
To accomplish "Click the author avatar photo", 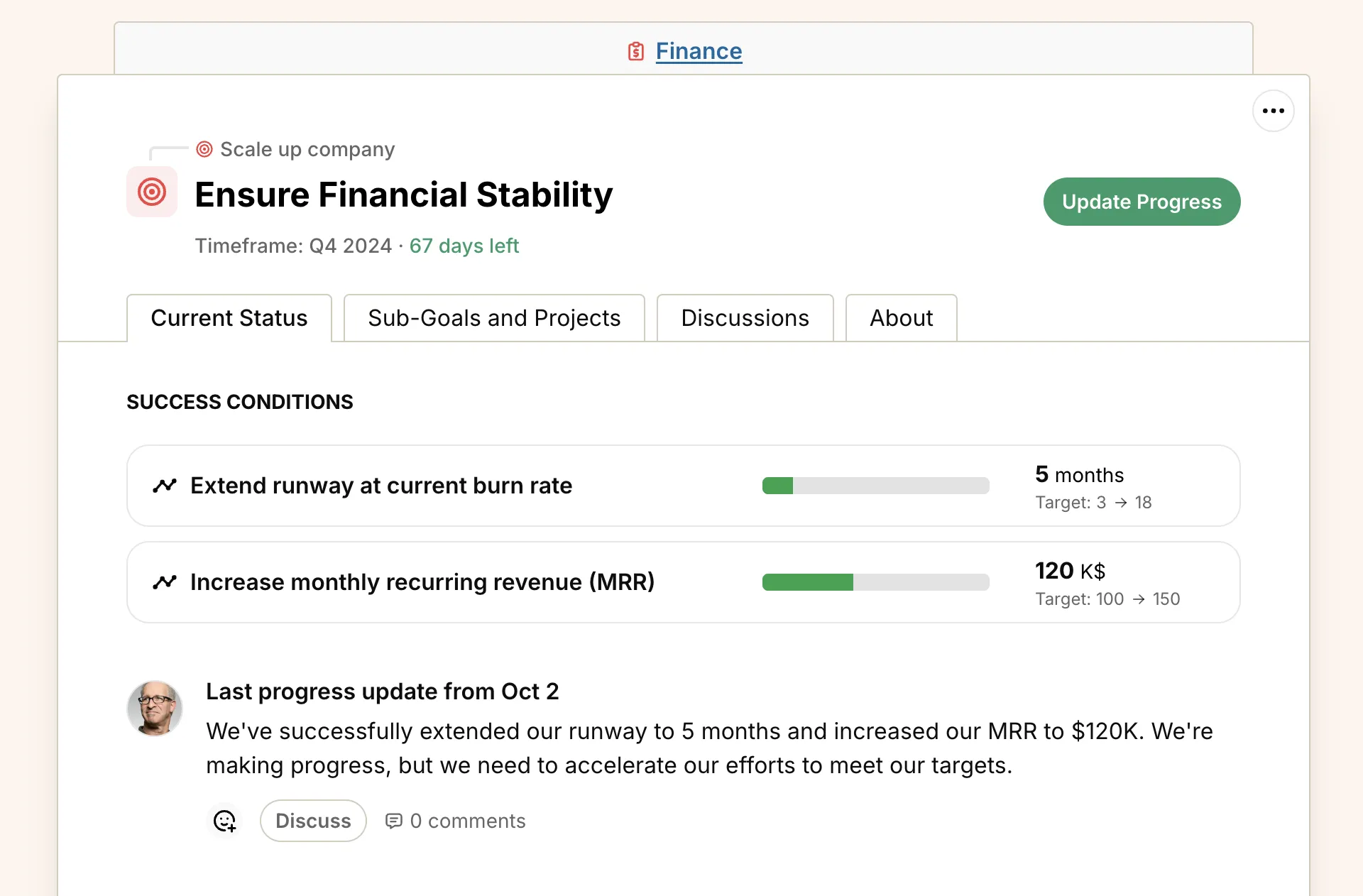I will pyautogui.click(x=155, y=709).
